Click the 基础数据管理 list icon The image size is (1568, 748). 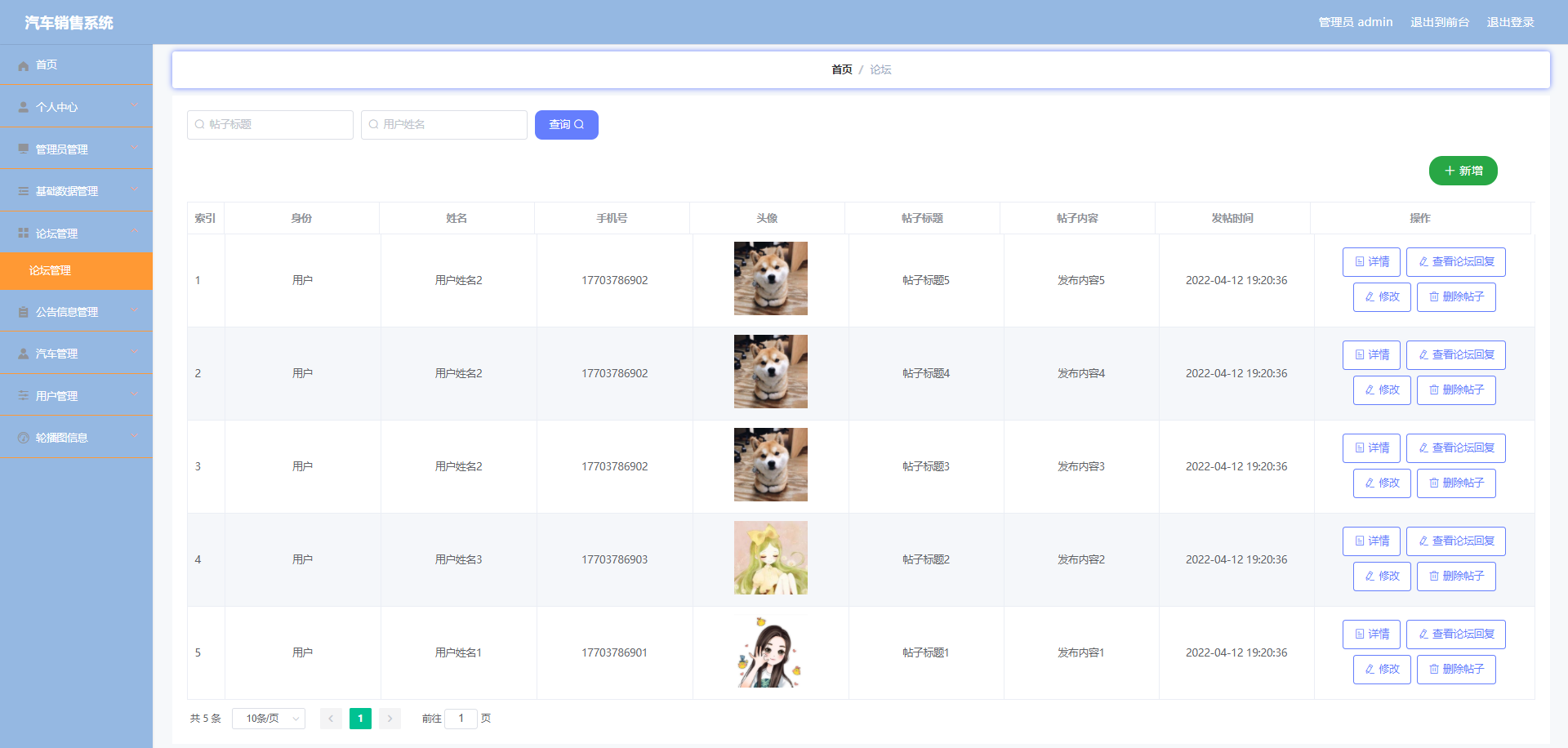(x=24, y=191)
